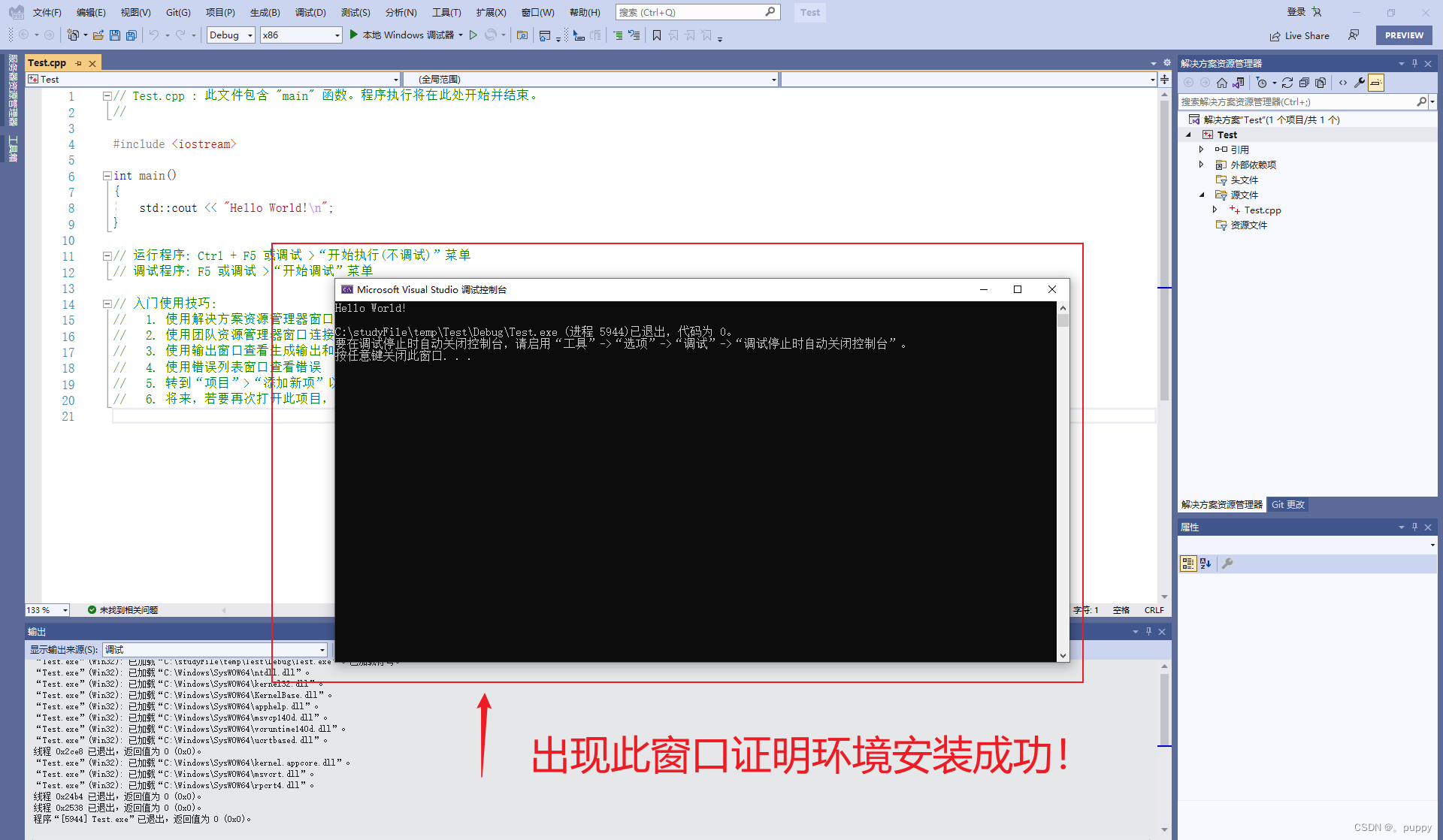Open the 133% zoom level selector
The image size is (1443, 840).
pyautogui.click(x=47, y=609)
